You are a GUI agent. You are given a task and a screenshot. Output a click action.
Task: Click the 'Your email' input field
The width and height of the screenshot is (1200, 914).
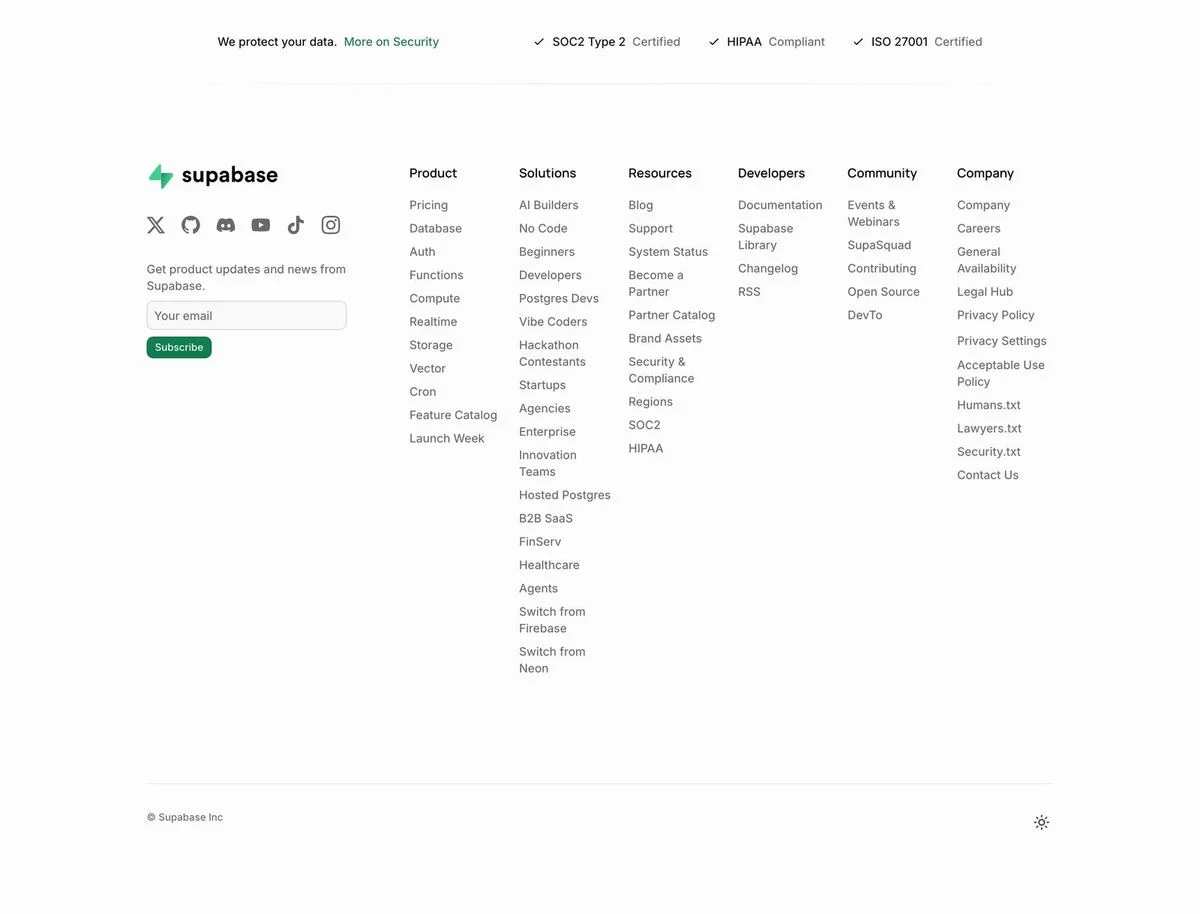pos(246,315)
